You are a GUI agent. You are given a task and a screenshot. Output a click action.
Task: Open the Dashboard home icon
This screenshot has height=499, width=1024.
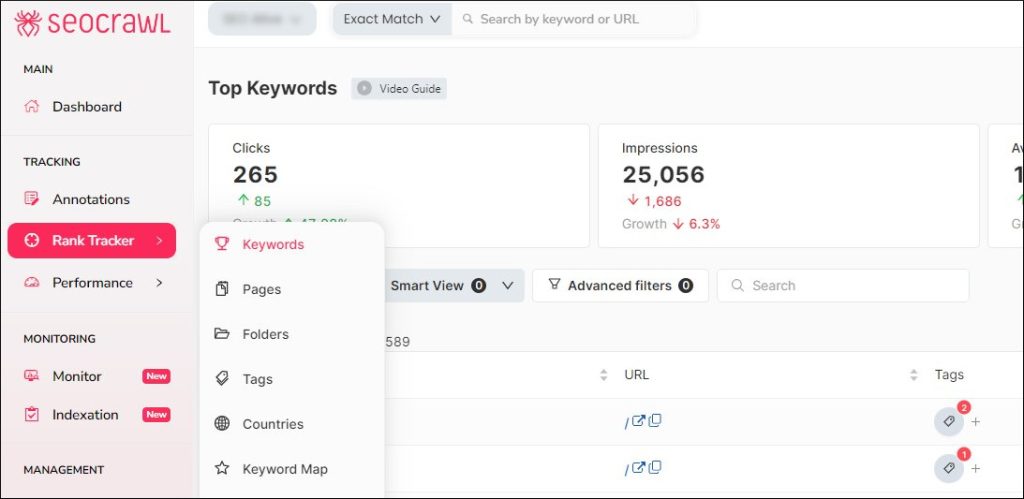point(31,106)
